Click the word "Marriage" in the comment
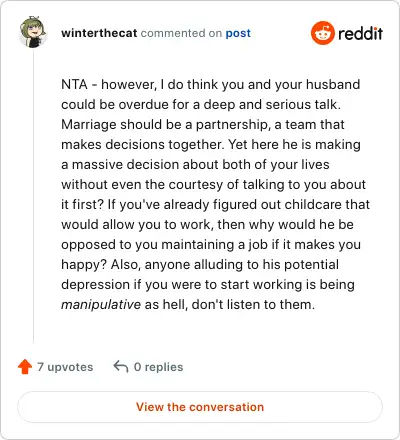The width and height of the screenshot is (400, 440). tap(89, 125)
